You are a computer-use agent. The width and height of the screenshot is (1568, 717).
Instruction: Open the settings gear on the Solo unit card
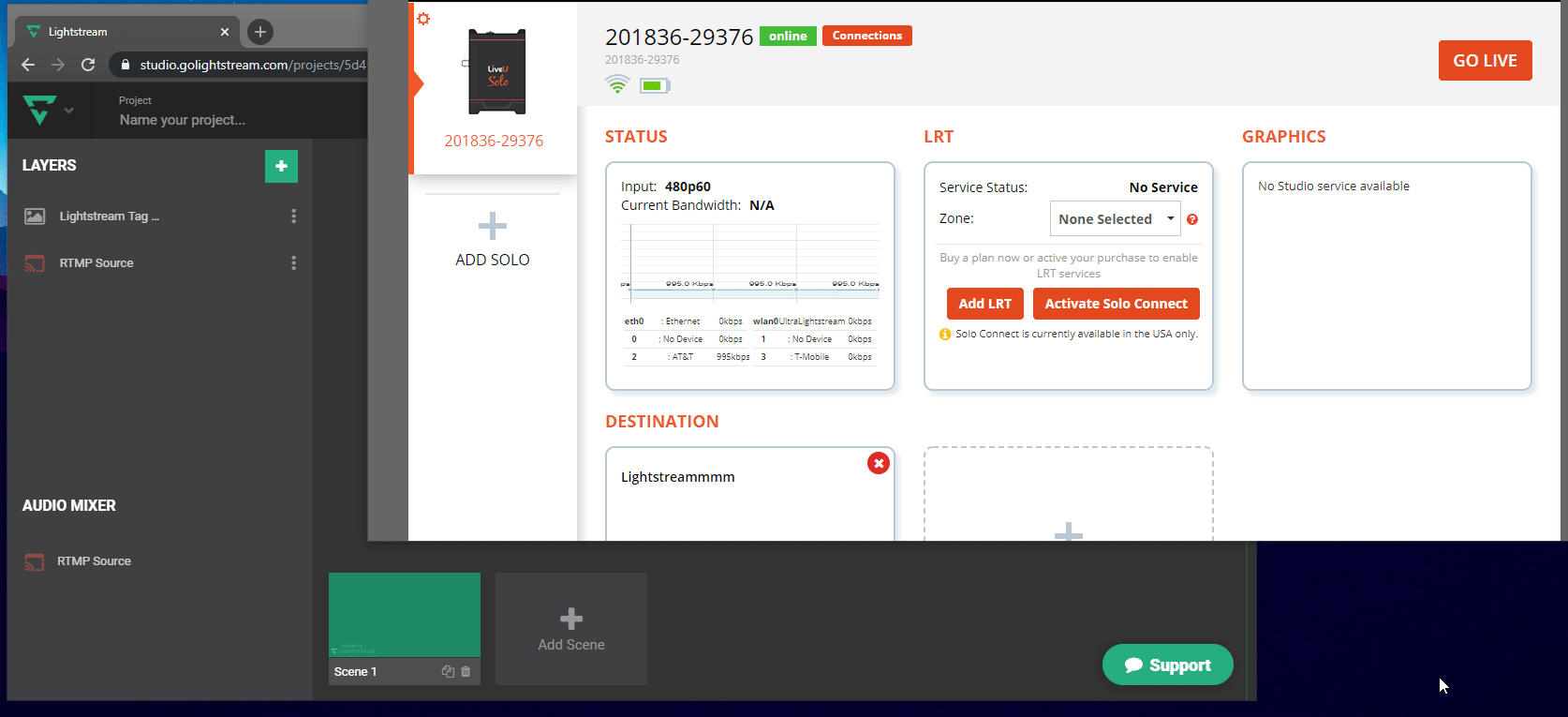(423, 19)
